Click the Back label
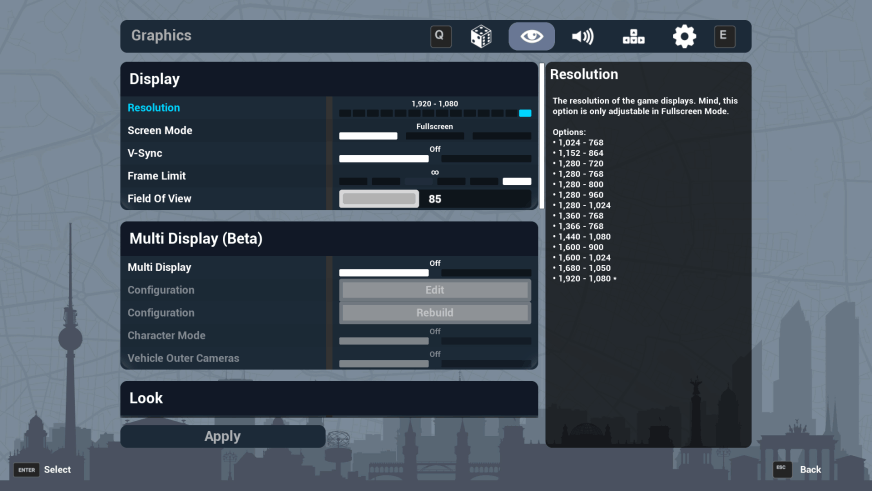 [x=810, y=470]
